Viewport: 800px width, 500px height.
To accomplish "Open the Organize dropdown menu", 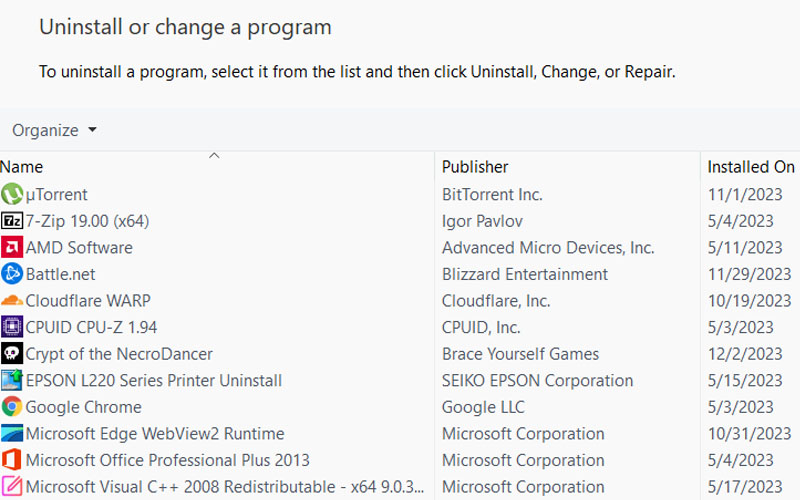I will 54,130.
